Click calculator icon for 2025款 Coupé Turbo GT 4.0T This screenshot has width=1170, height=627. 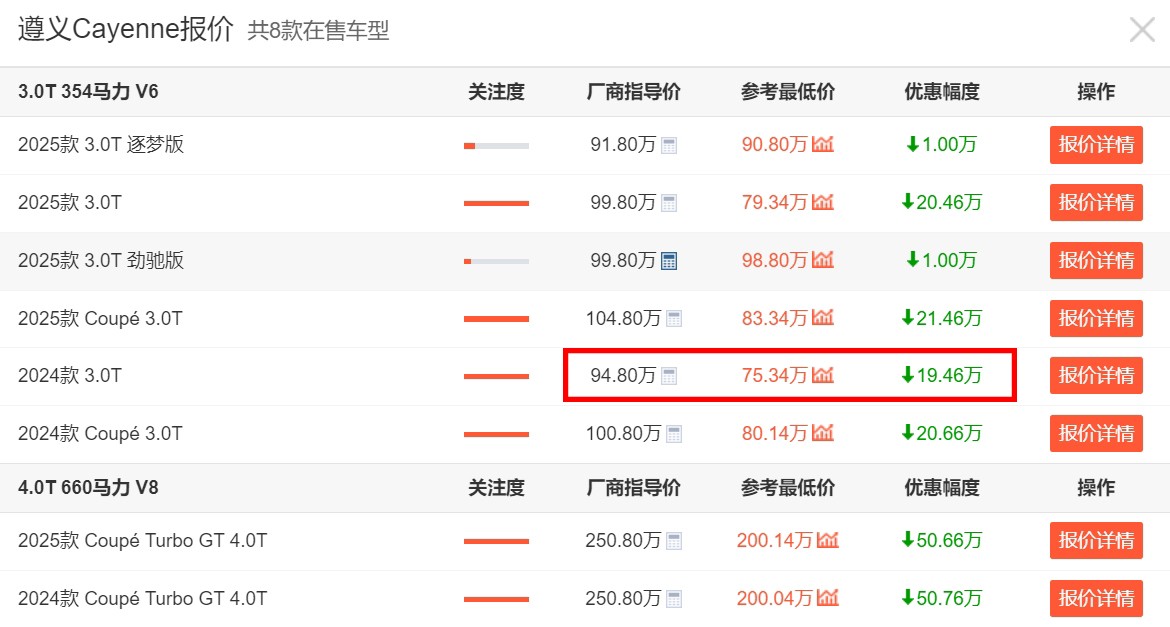coord(674,541)
